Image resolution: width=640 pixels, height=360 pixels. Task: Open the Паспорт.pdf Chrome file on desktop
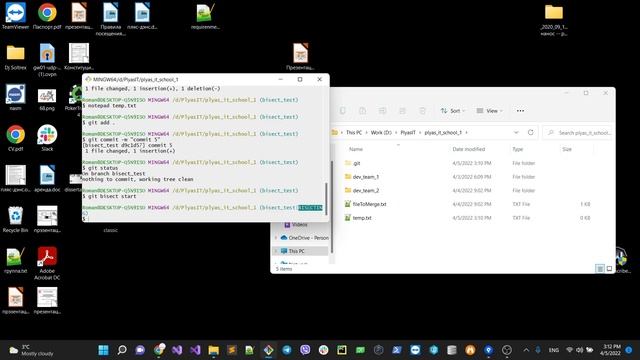[x=47, y=16]
